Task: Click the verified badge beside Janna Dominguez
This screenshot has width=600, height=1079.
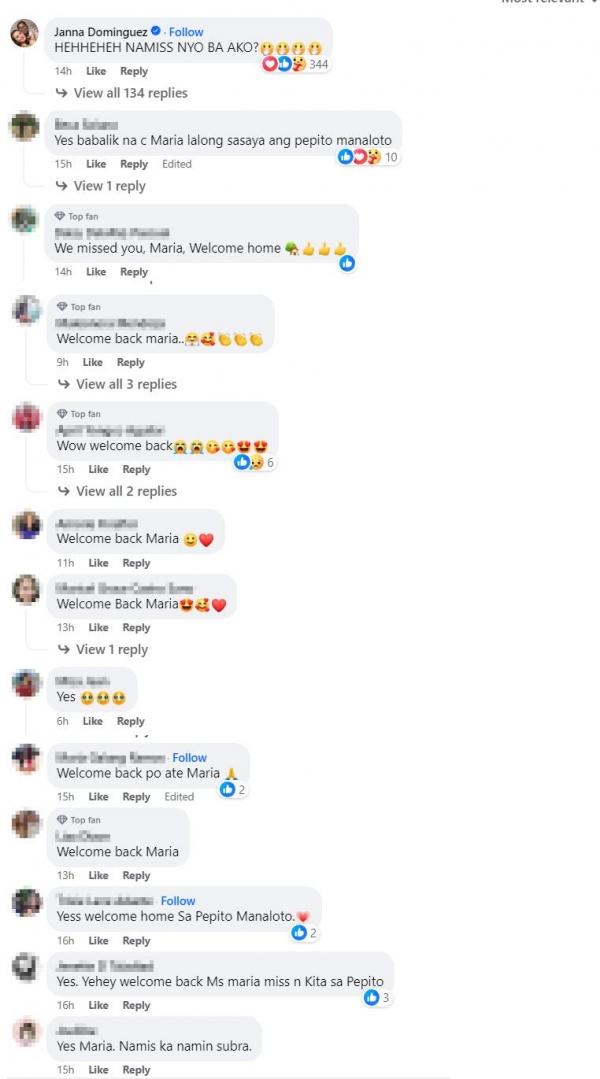Action: pos(156,31)
